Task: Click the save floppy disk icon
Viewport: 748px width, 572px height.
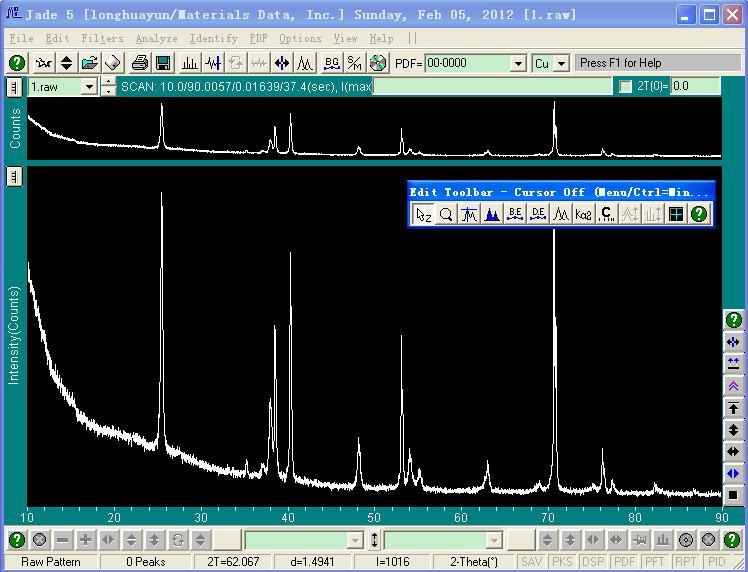Action: click(x=163, y=63)
